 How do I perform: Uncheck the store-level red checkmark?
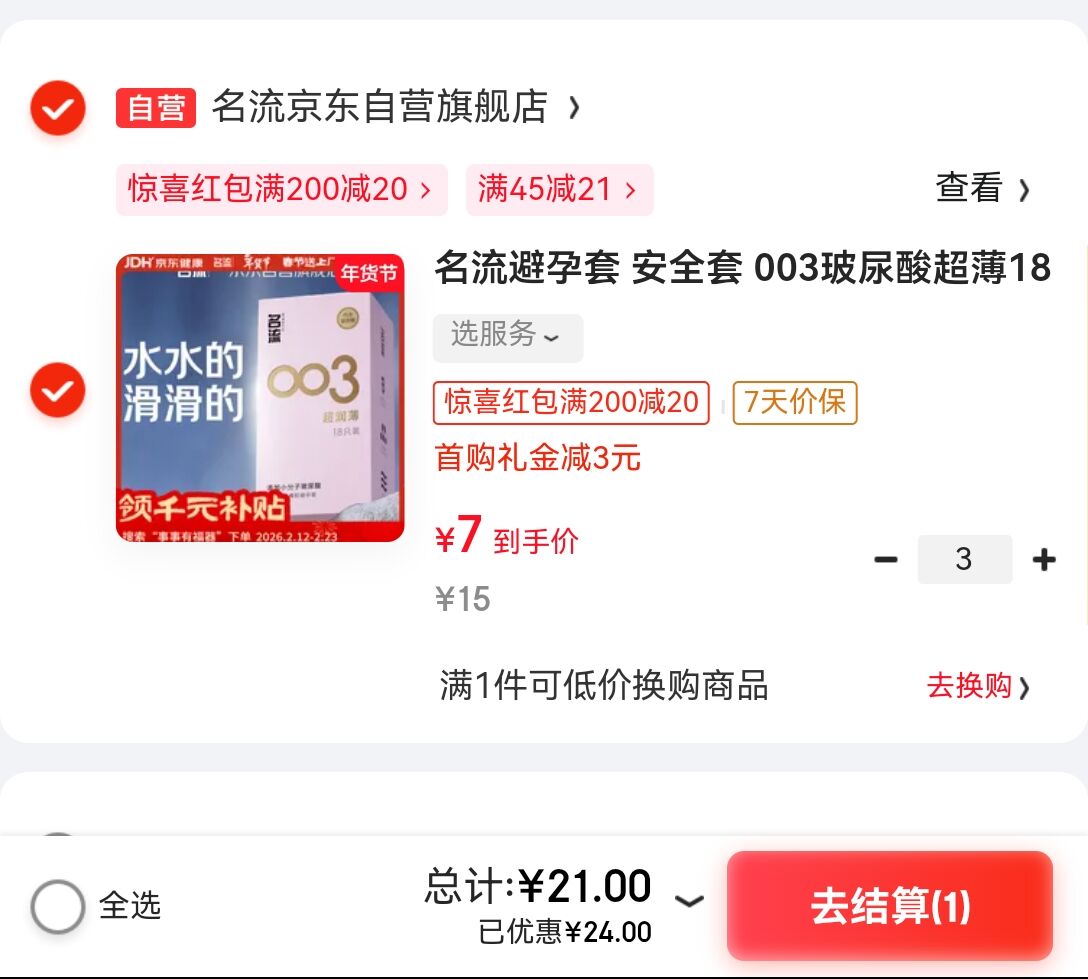click(58, 108)
